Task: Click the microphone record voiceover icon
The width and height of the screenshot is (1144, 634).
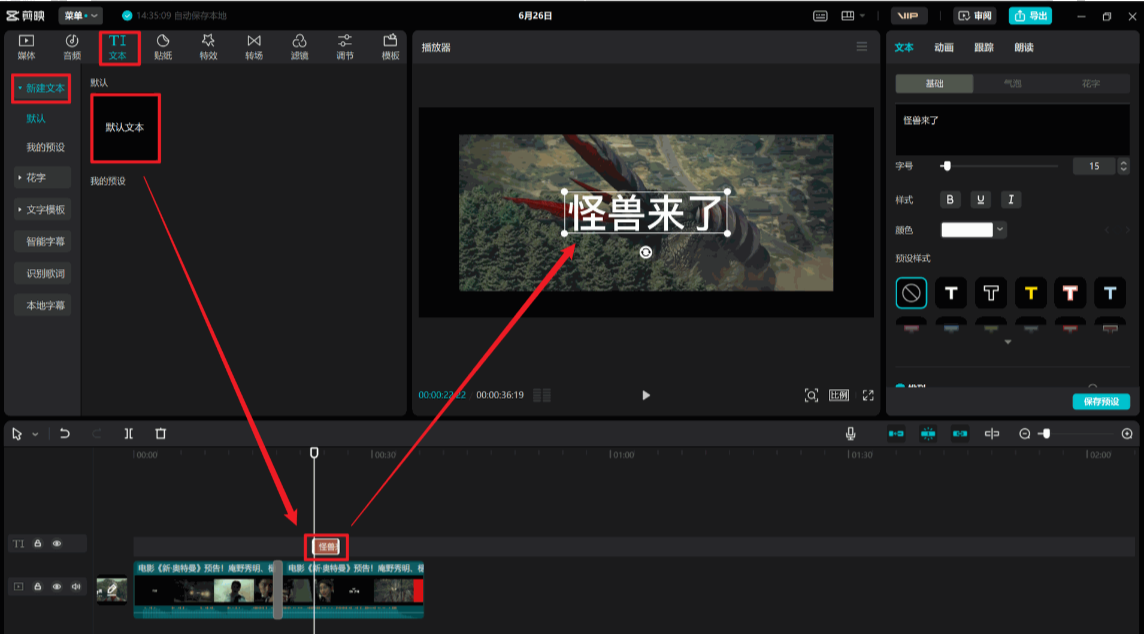Action: click(850, 434)
